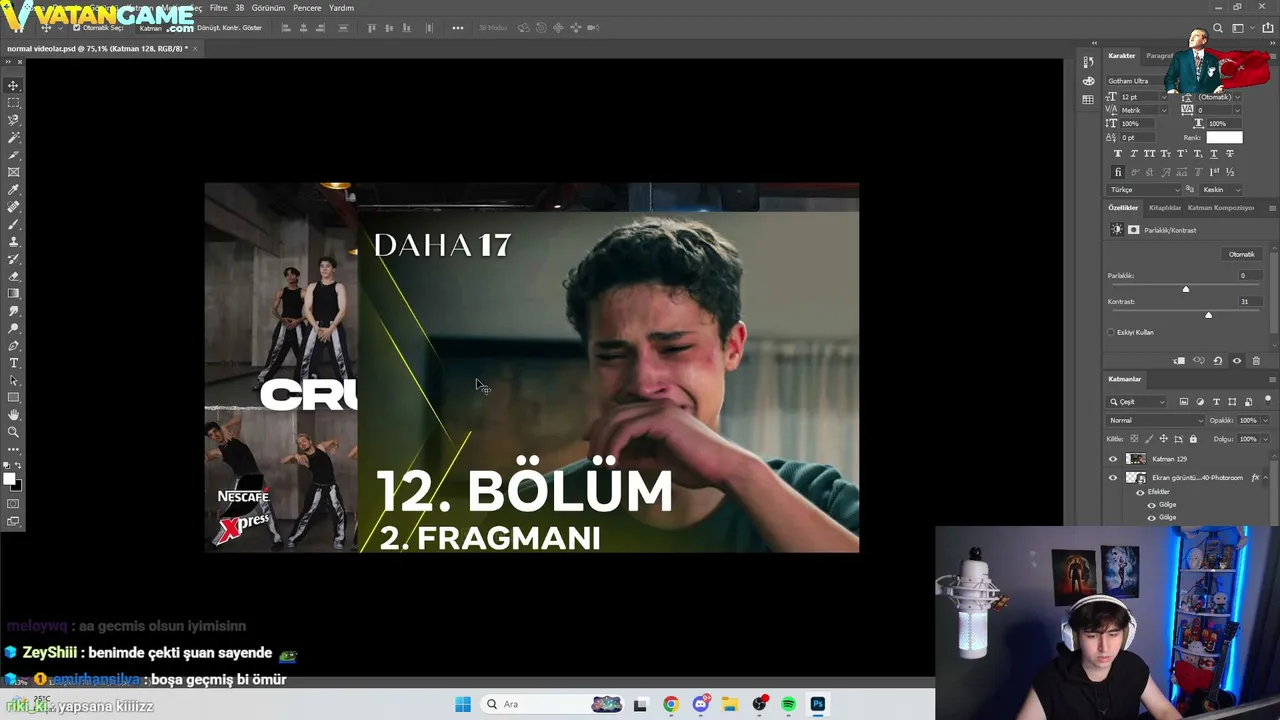This screenshot has height=720, width=1280.
Task: Open the Filtre menu
Action: 218,8
